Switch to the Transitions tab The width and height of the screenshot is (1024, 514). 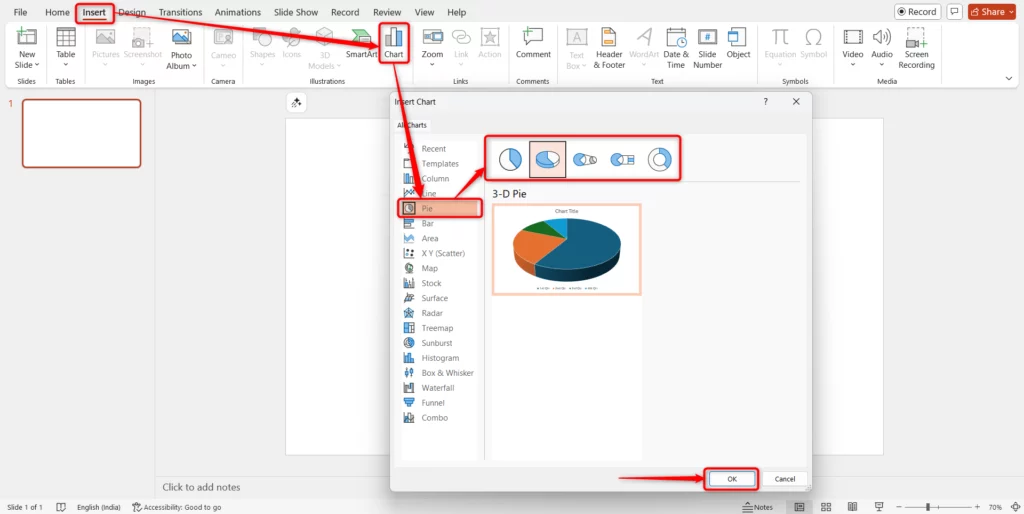pyautogui.click(x=180, y=12)
